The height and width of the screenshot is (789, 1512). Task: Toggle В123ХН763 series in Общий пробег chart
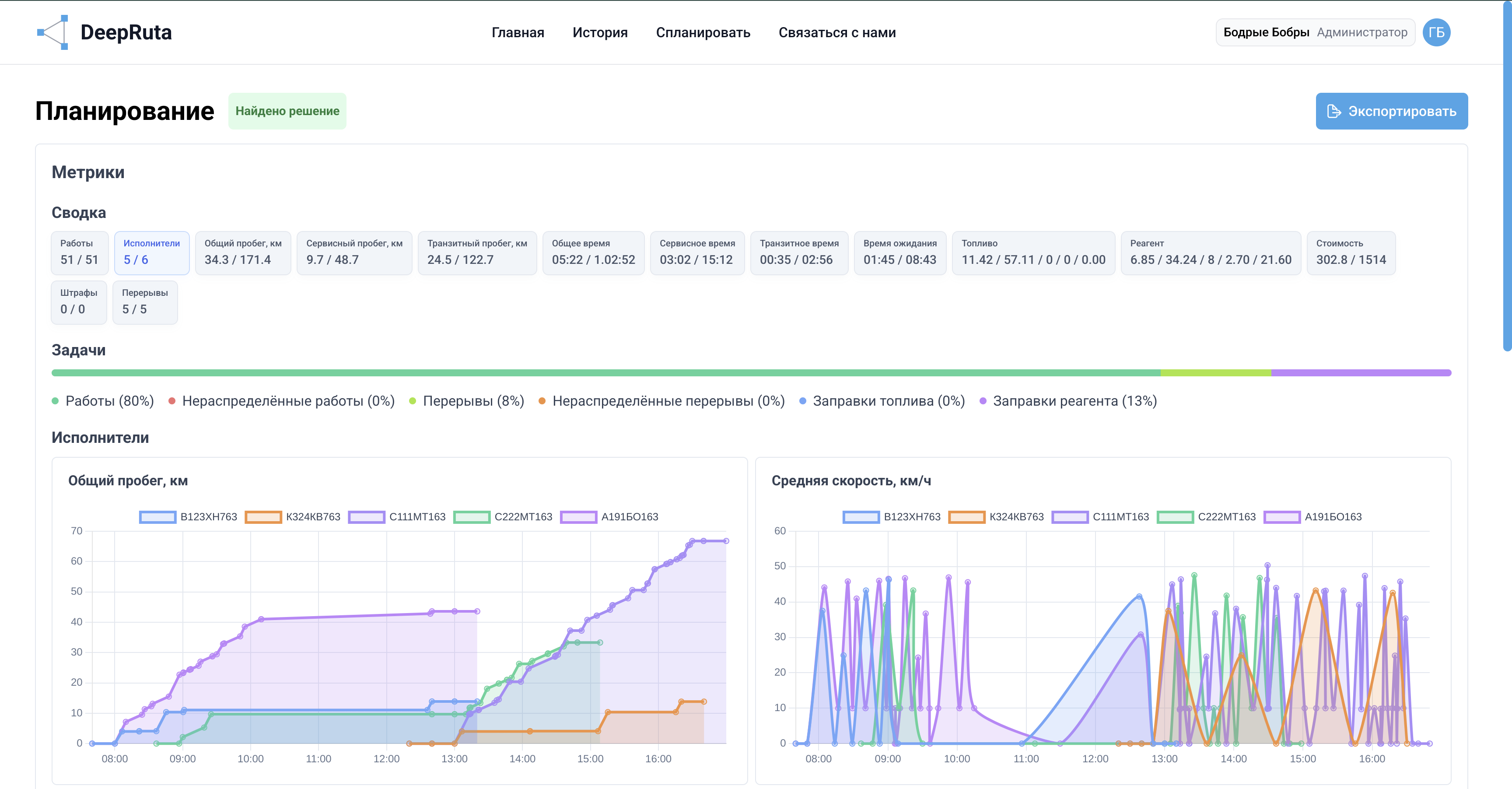pos(189,517)
